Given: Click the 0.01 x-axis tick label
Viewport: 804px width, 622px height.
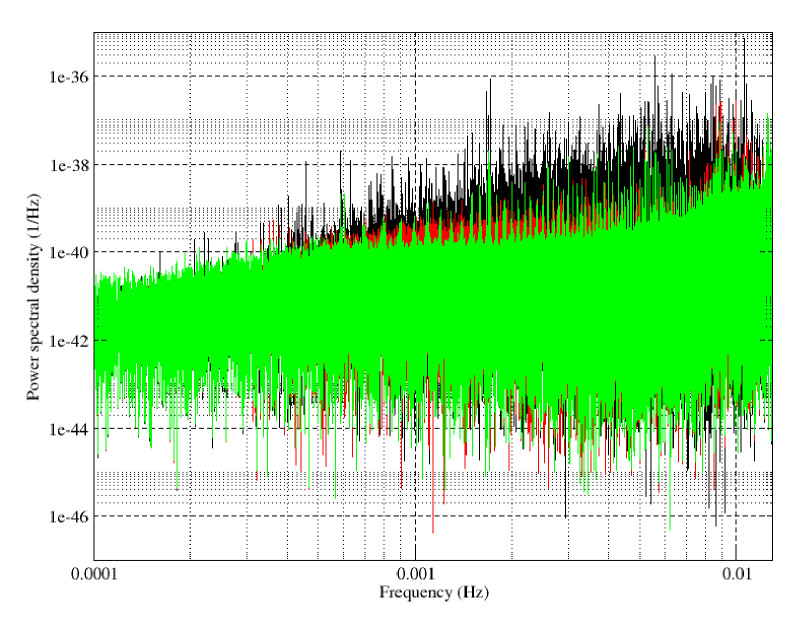Looking at the screenshot, I should pos(737,574).
